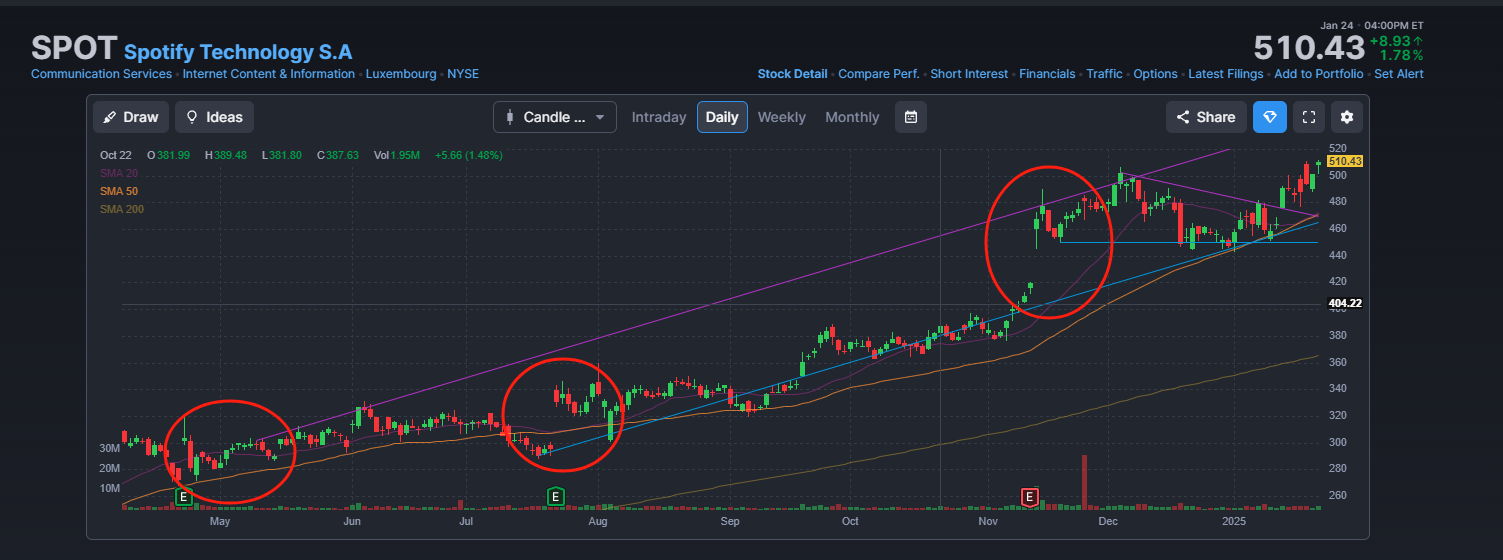Click the Spotify Technology S.A company name
Viewport: 1503px width, 560px height.
tap(238, 52)
